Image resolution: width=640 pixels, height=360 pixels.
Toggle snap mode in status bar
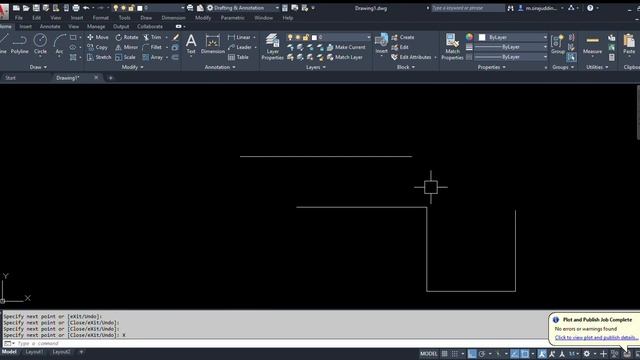click(454, 354)
